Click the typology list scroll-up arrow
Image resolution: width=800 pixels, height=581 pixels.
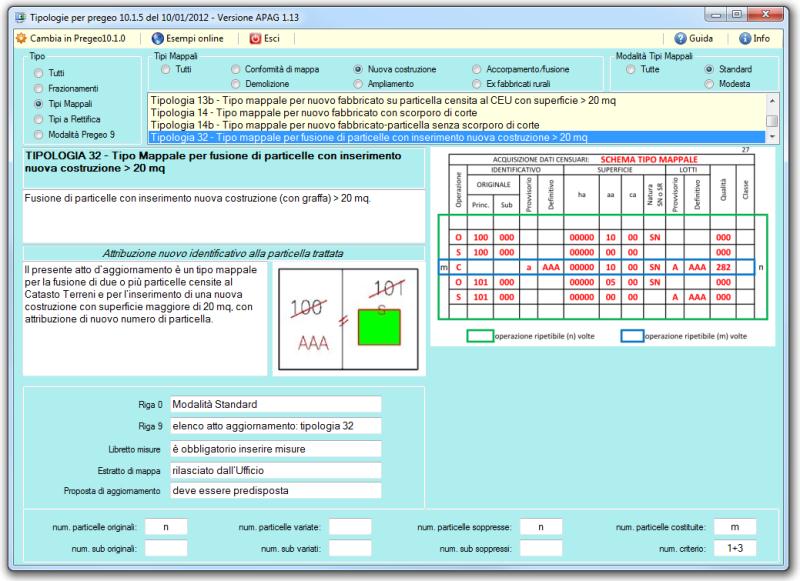tap(772, 101)
